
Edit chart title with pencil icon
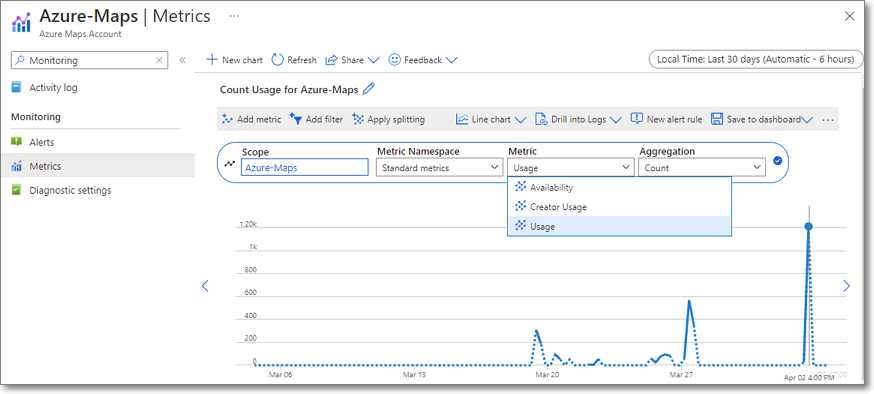(x=369, y=89)
